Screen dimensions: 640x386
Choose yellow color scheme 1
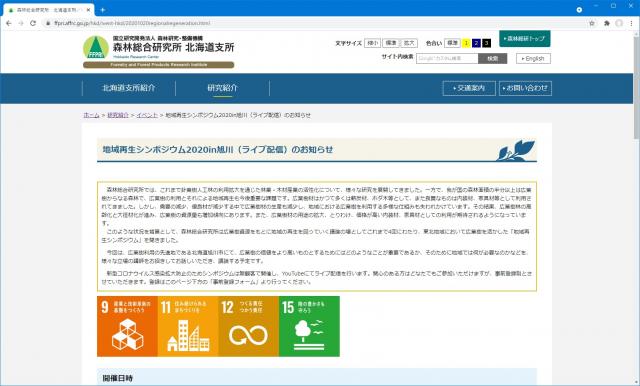pos(466,43)
